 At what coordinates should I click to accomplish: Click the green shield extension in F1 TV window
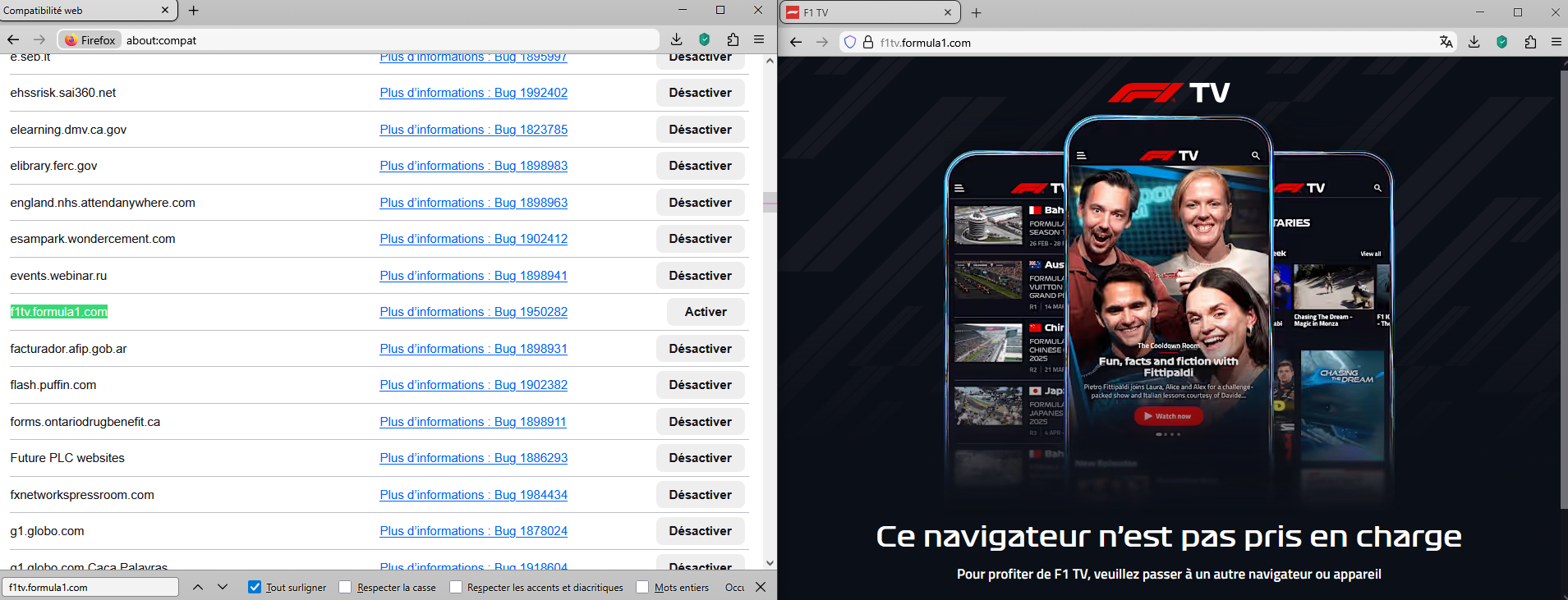(1501, 42)
